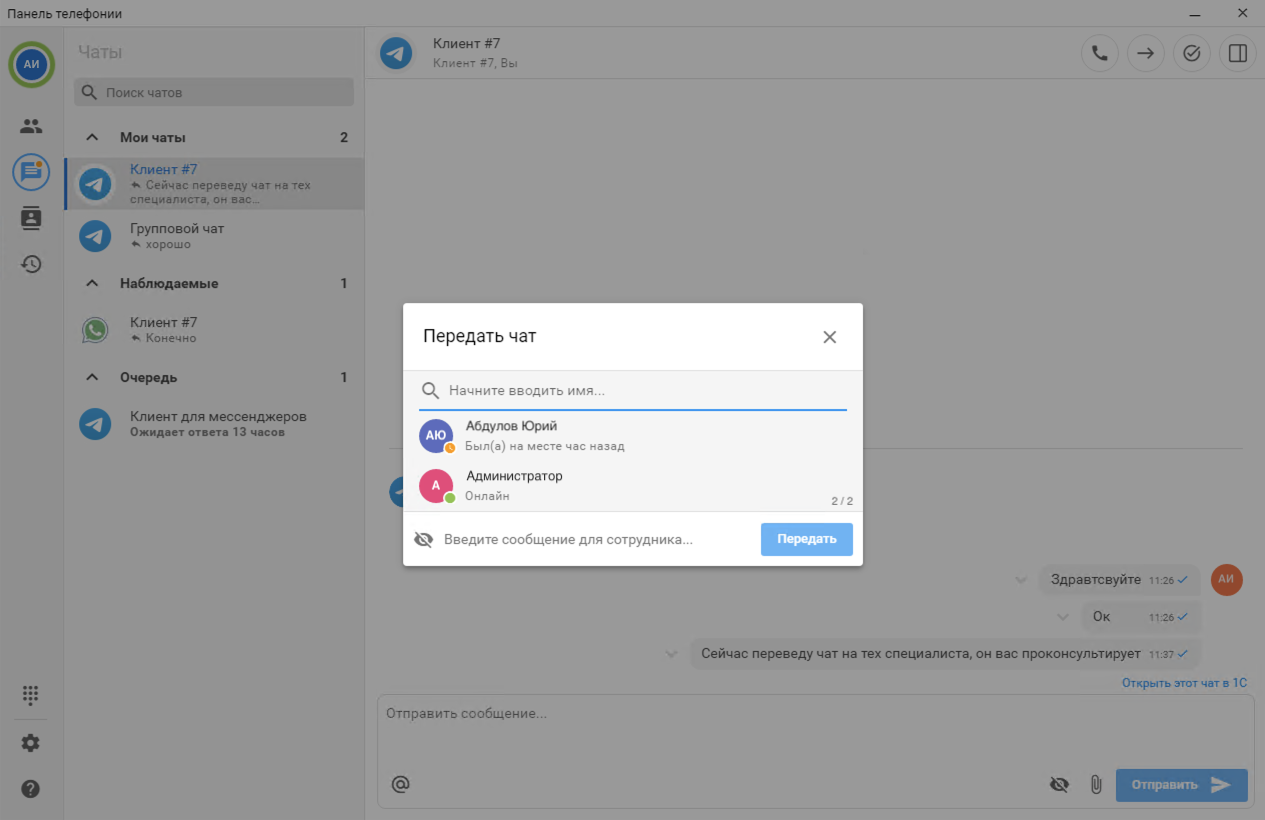Open the call history clock icon
1265x820 pixels.
31,264
